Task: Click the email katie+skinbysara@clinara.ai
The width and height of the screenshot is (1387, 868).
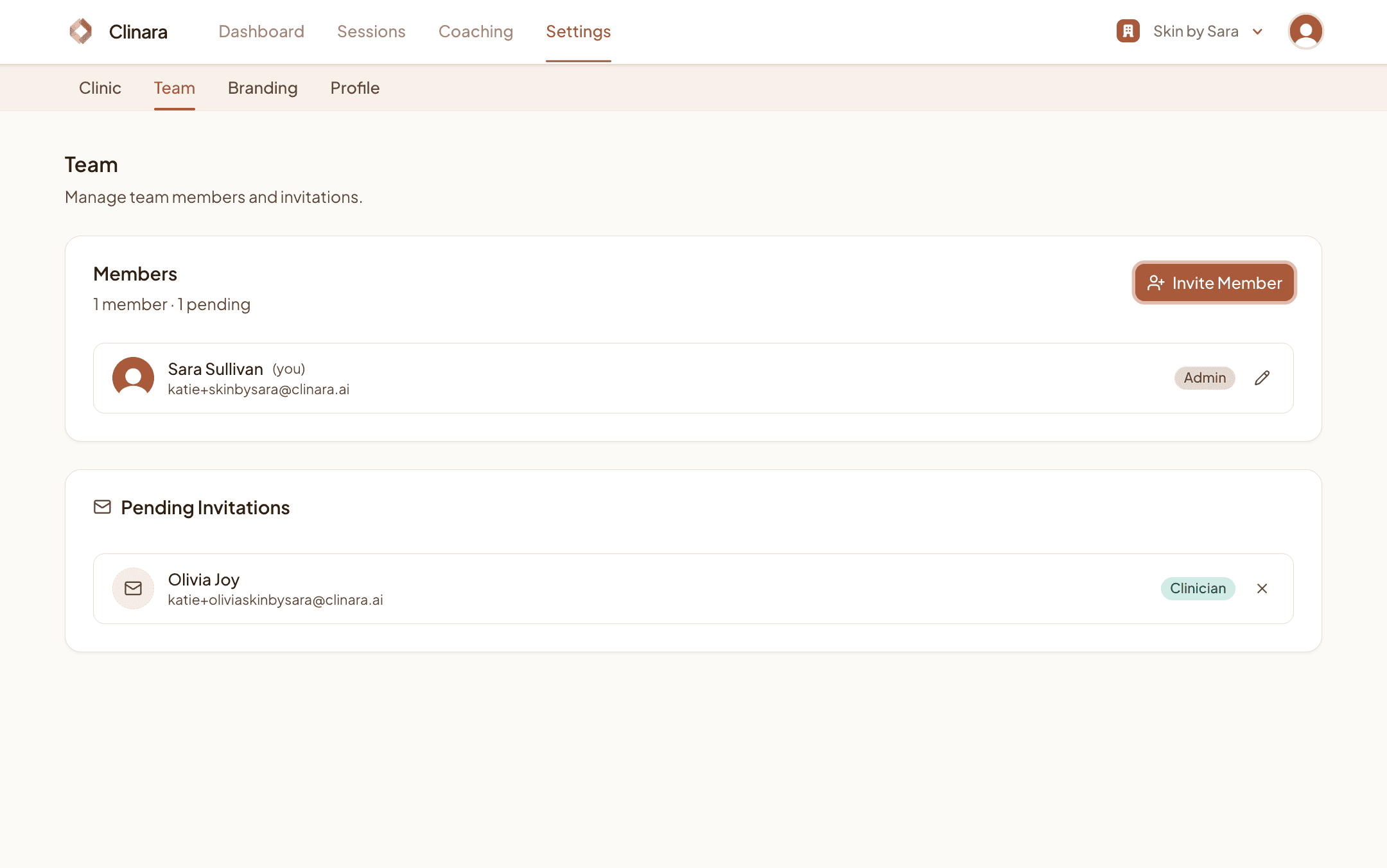Action: click(x=259, y=389)
